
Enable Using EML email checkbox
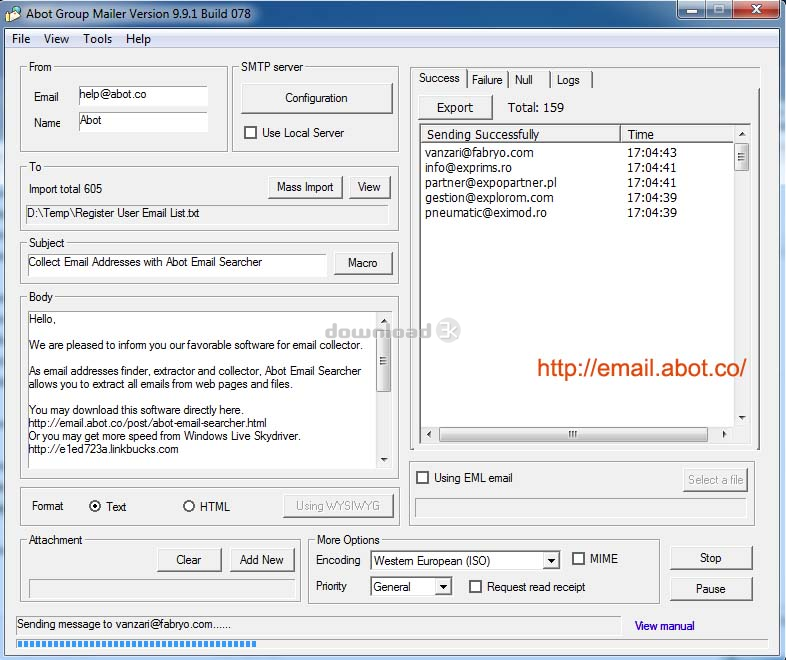[x=423, y=478]
